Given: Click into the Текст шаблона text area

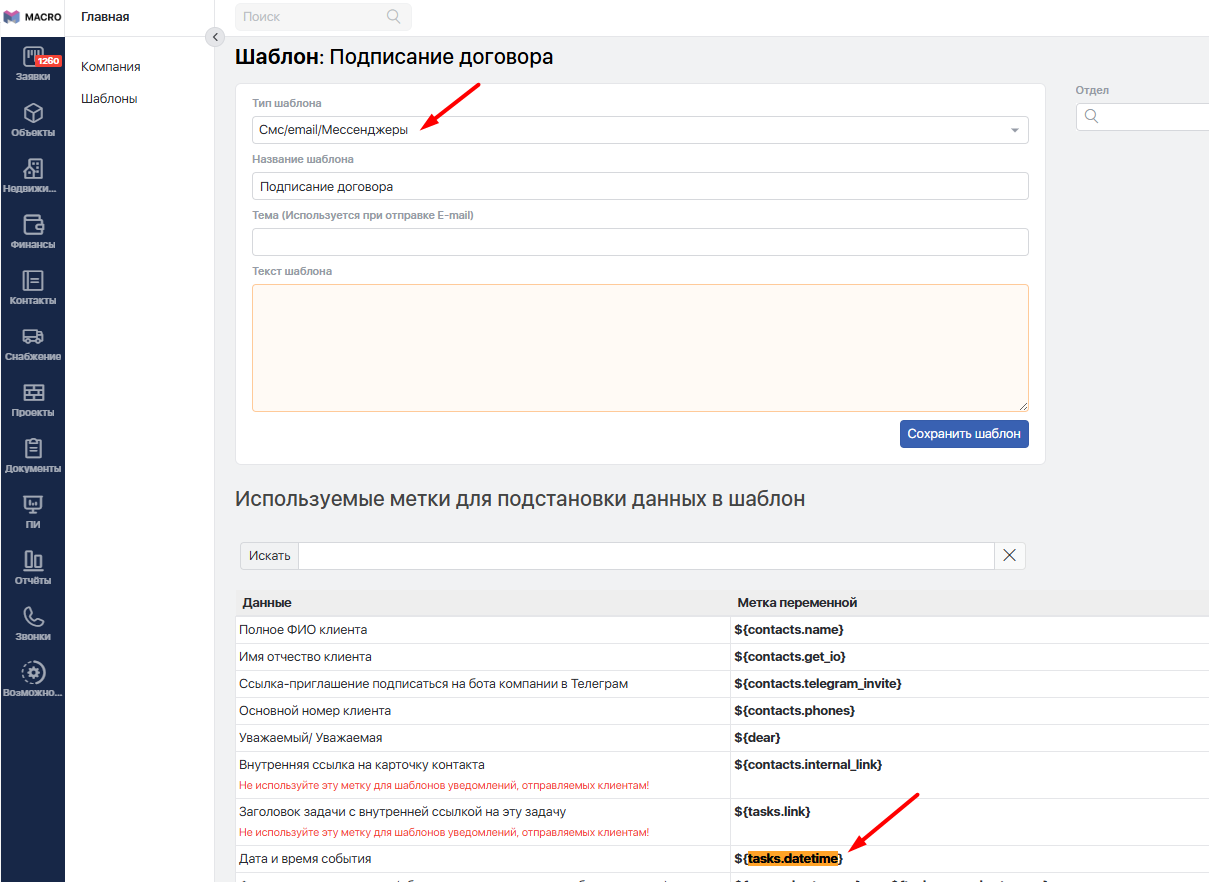Looking at the screenshot, I should (x=640, y=348).
